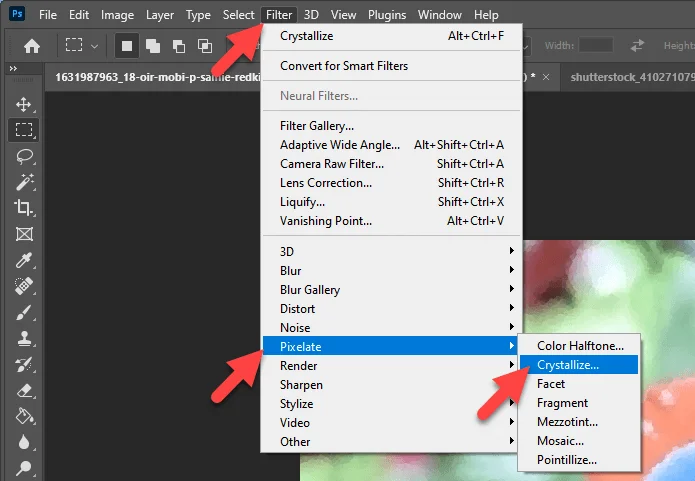Select the Brush tool
The width and height of the screenshot is (695, 481).
[x=24, y=313]
